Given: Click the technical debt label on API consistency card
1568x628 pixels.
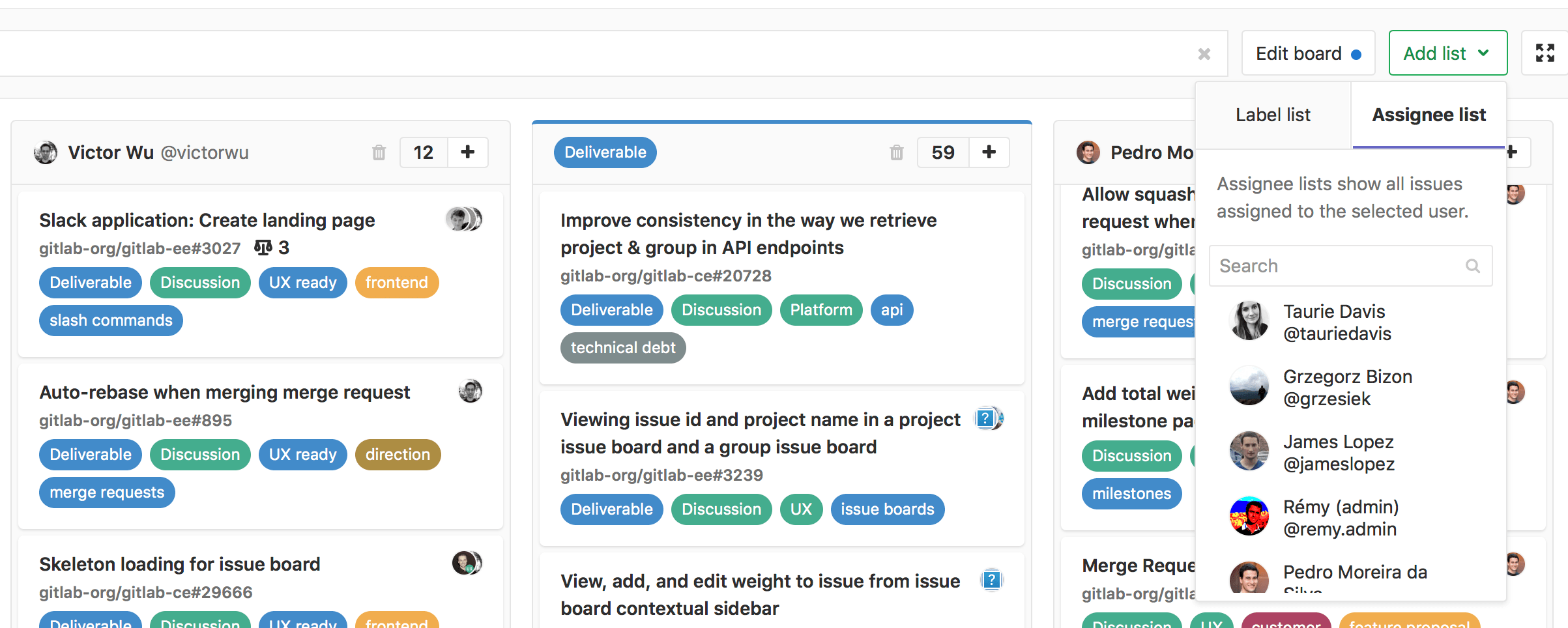Looking at the screenshot, I should (622, 347).
